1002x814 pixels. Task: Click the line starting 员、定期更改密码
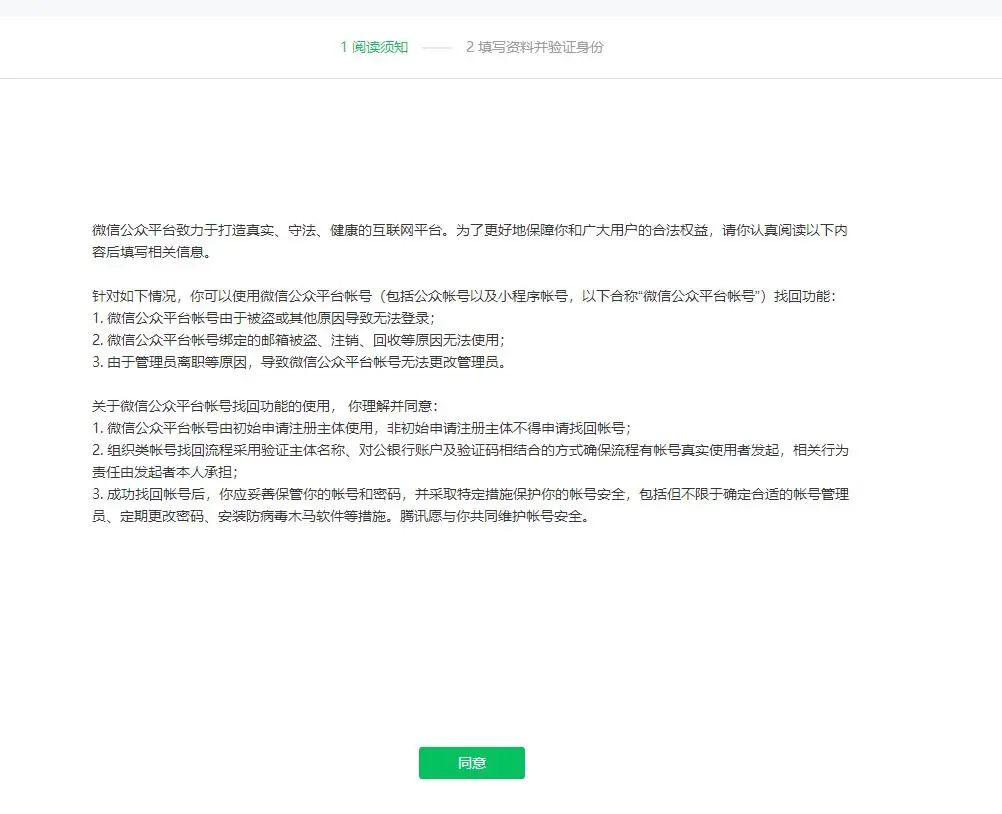[x=341, y=516]
